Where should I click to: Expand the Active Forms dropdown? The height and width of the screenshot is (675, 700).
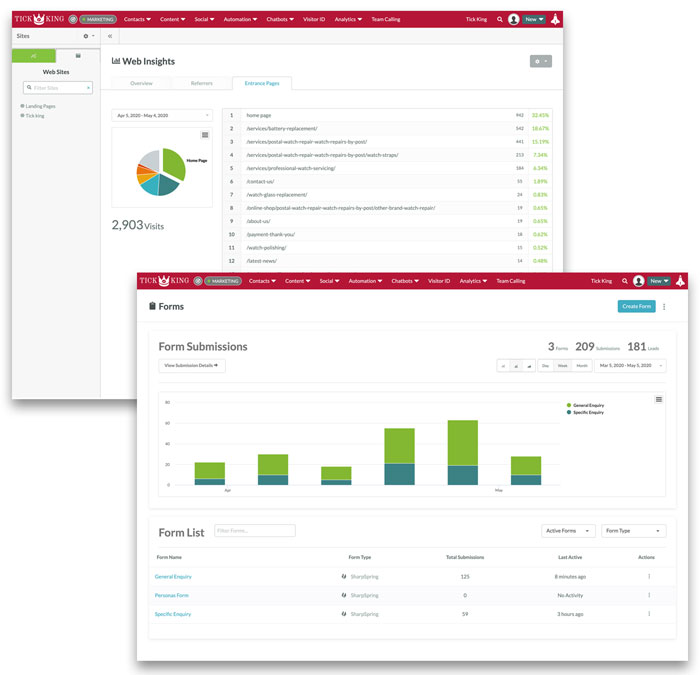[568, 531]
